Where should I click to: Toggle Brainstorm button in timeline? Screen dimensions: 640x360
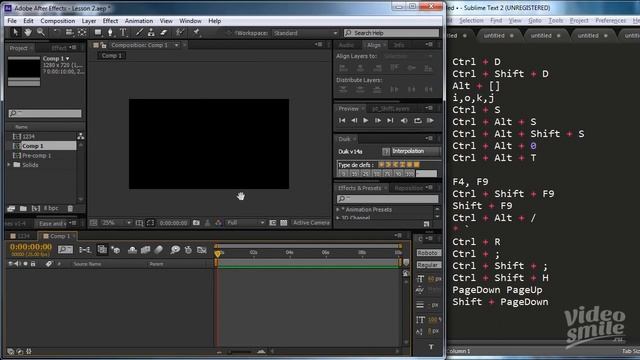click(175, 250)
